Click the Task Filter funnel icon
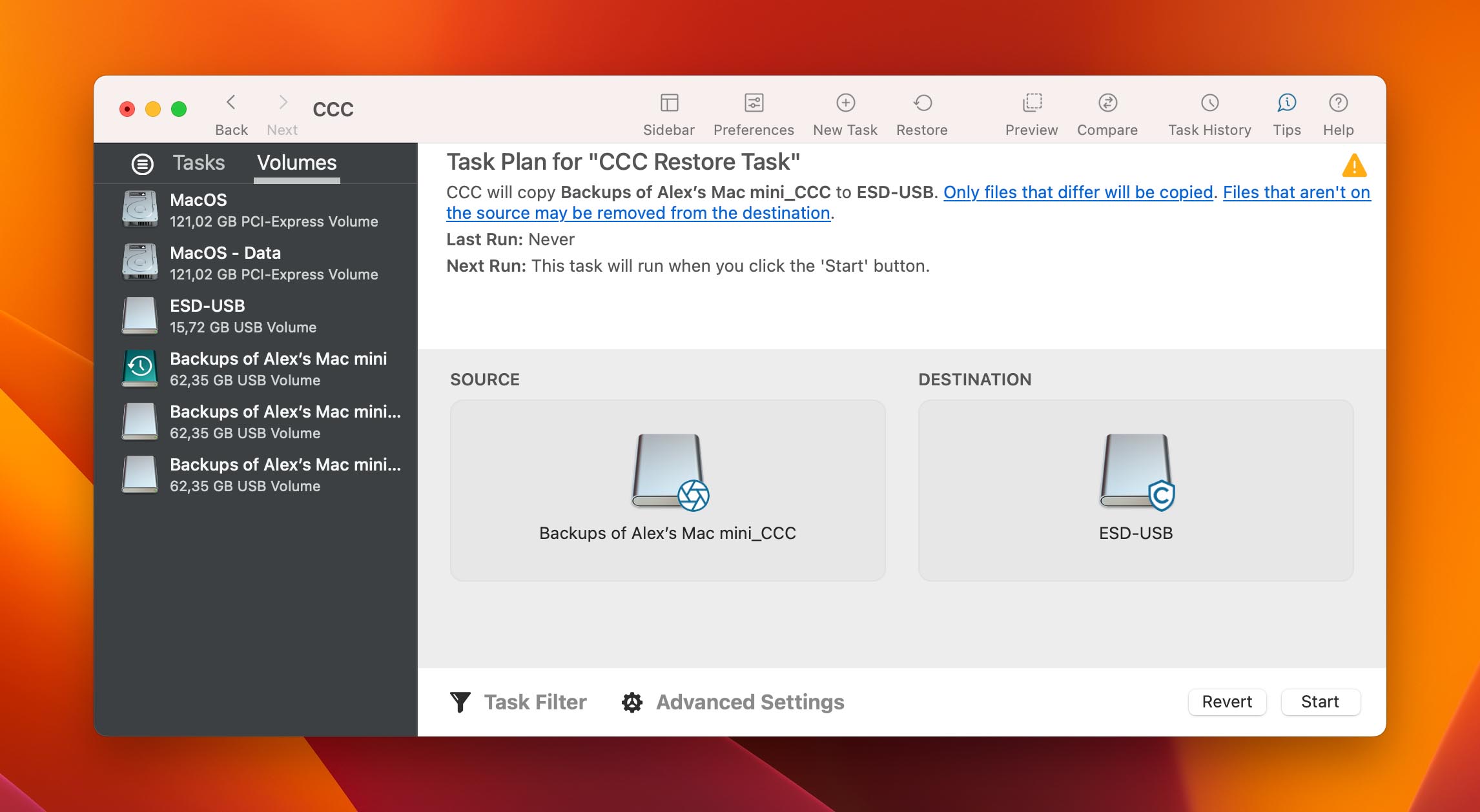 pyautogui.click(x=460, y=702)
